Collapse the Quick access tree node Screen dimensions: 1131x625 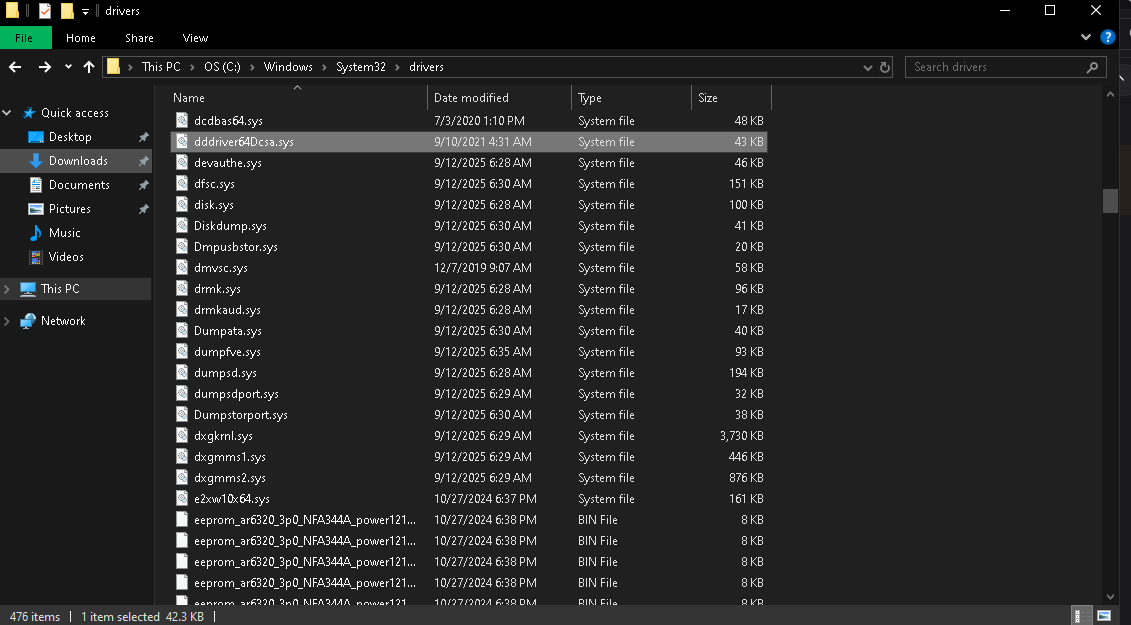(7, 113)
